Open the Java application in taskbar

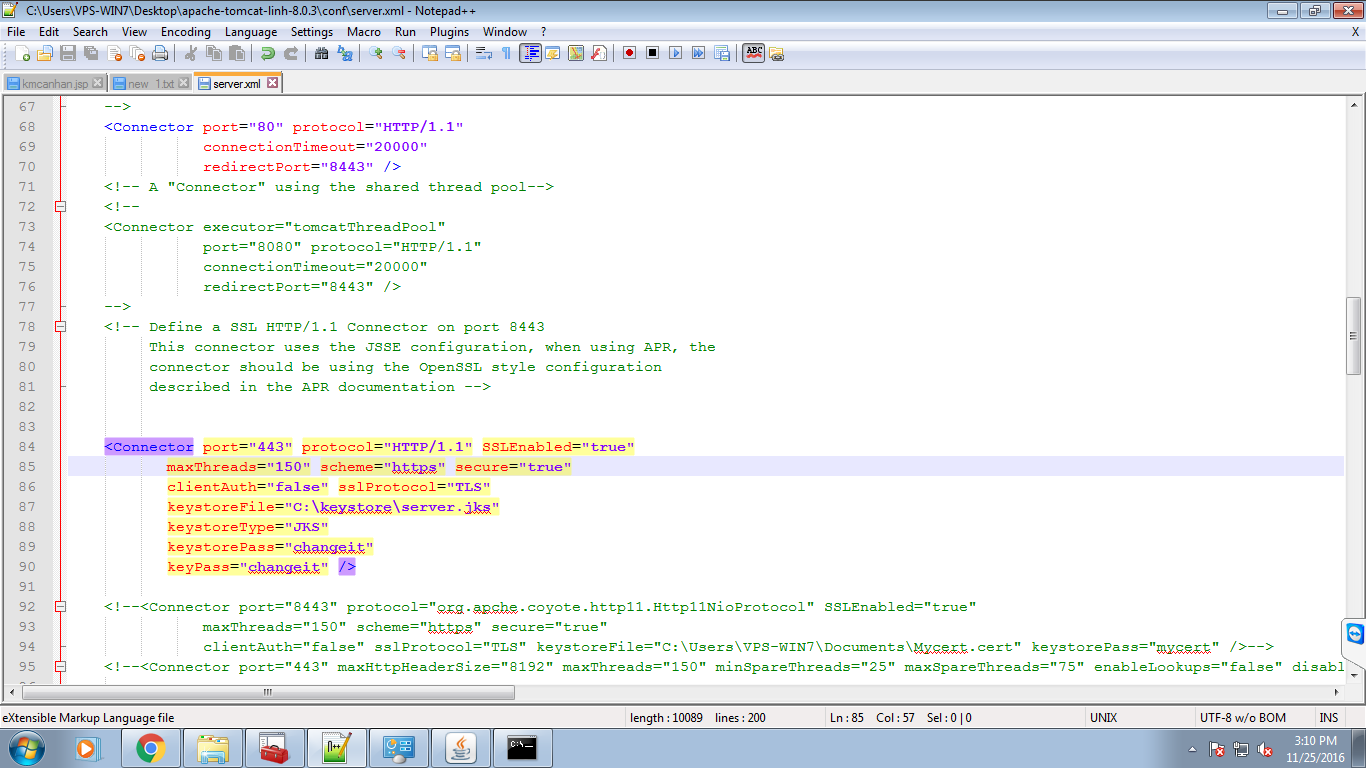click(461, 748)
